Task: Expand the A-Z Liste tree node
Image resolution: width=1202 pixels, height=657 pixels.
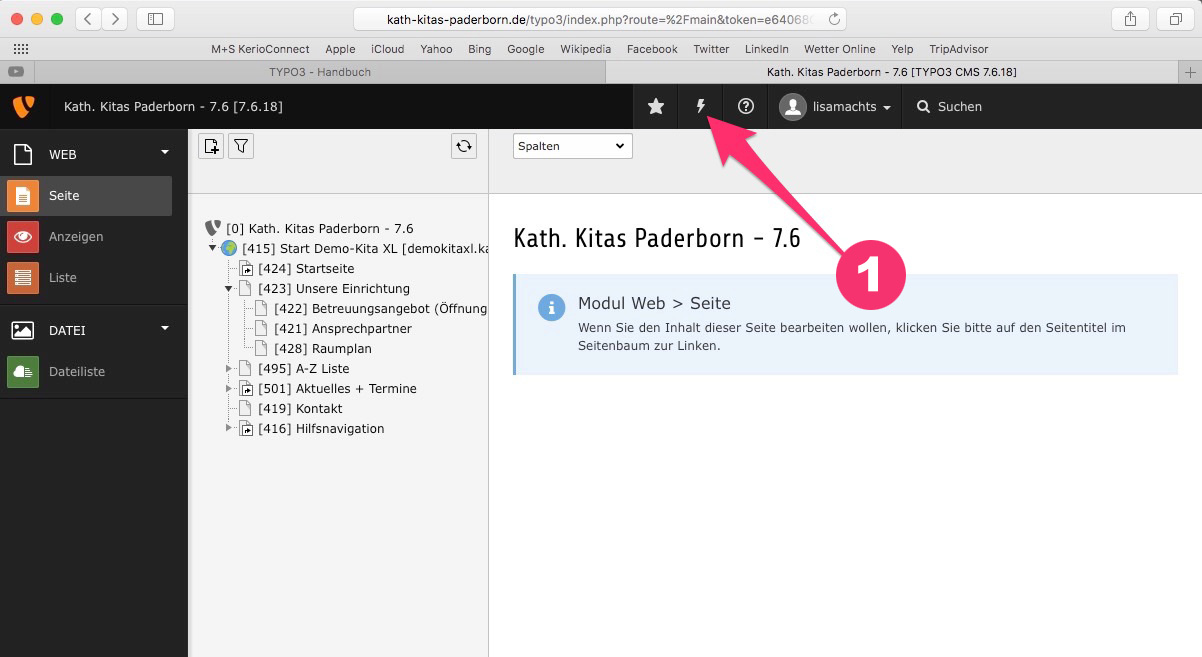Action: click(229, 369)
